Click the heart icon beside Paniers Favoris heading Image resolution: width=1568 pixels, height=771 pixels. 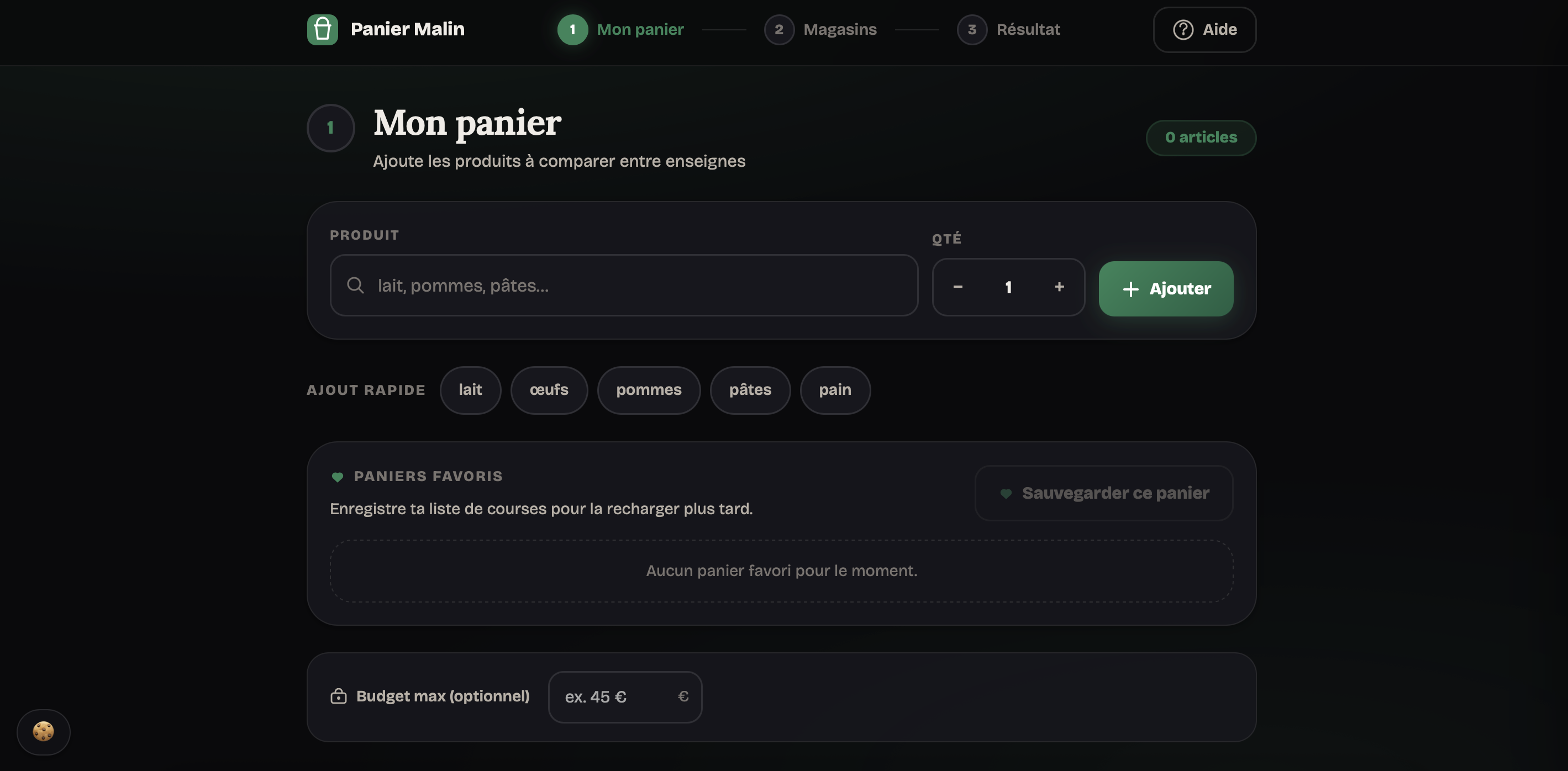coord(339,477)
